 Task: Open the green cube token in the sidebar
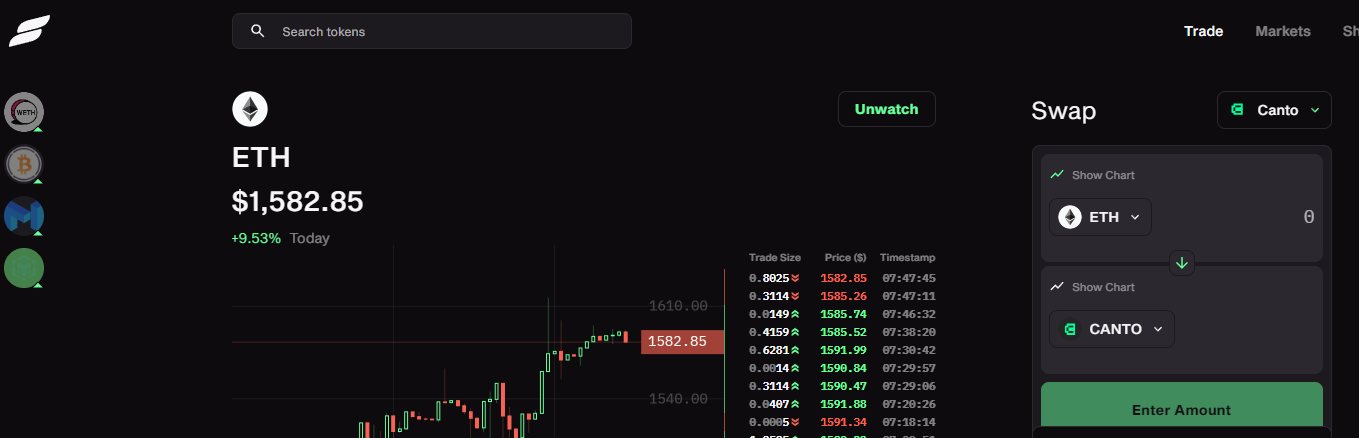[x=24, y=268]
